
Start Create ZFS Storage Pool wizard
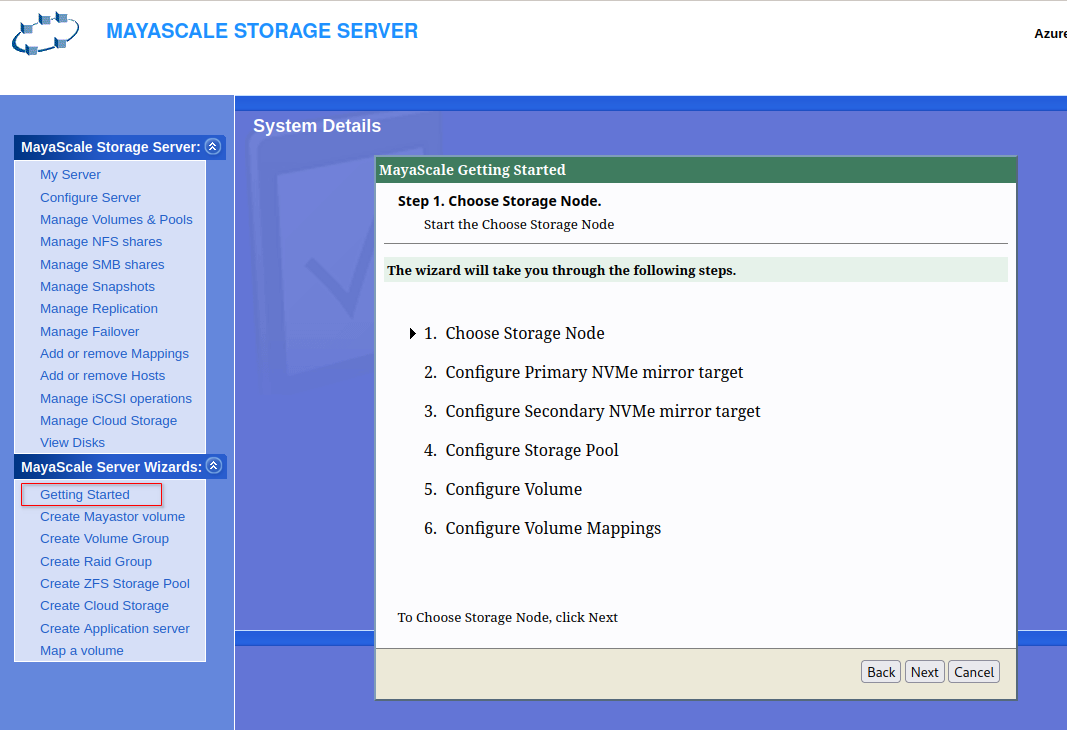(x=115, y=584)
